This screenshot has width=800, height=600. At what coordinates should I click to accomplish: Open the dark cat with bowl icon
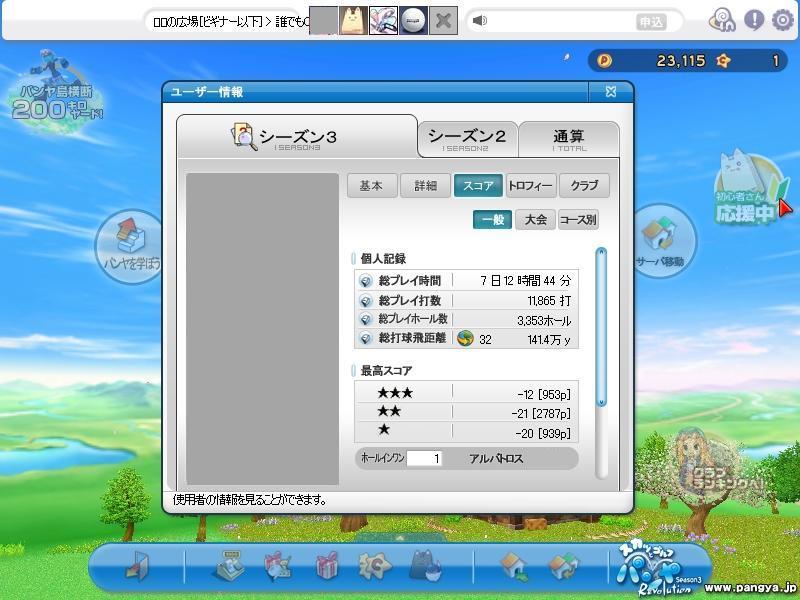pos(425,565)
